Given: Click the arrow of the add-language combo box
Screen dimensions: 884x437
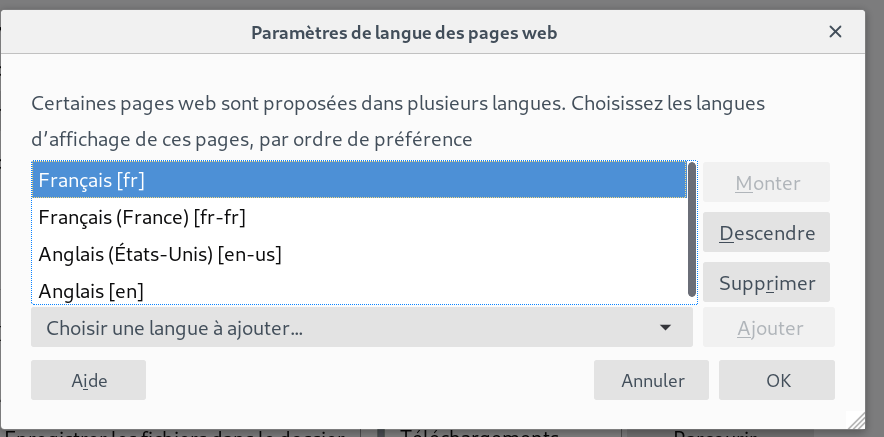Looking at the screenshot, I should pos(665,327).
